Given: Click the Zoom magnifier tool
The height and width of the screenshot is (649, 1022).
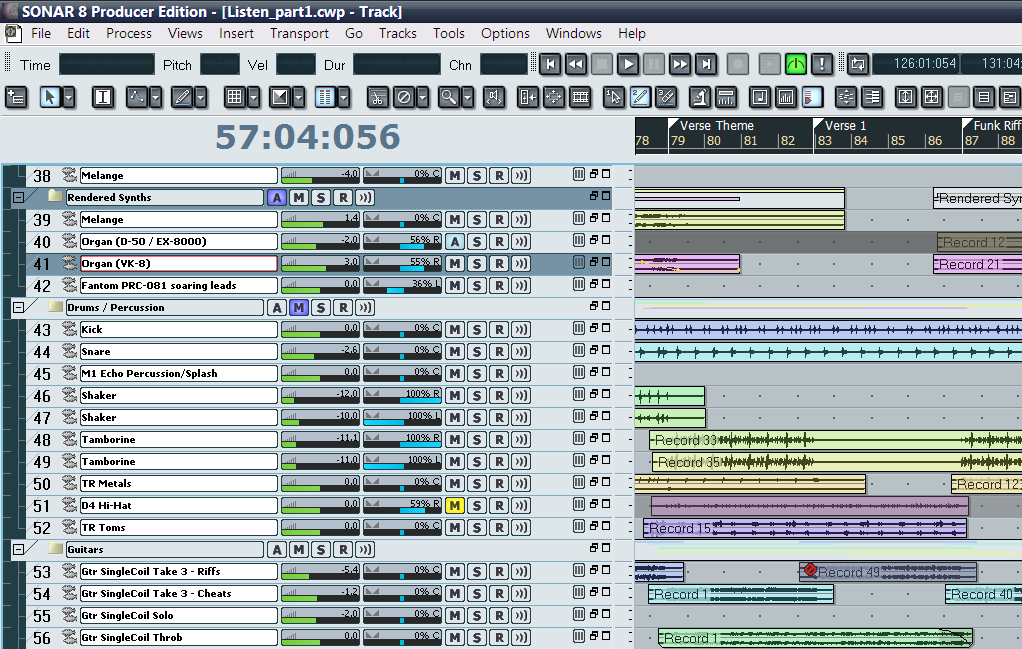Looking at the screenshot, I should (448, 97).
